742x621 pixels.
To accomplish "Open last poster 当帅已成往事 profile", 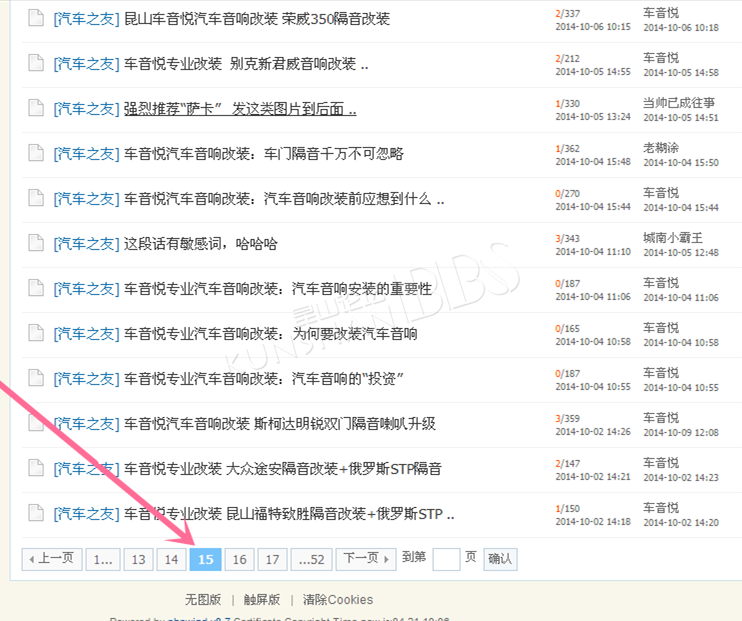I will [679, 103].
